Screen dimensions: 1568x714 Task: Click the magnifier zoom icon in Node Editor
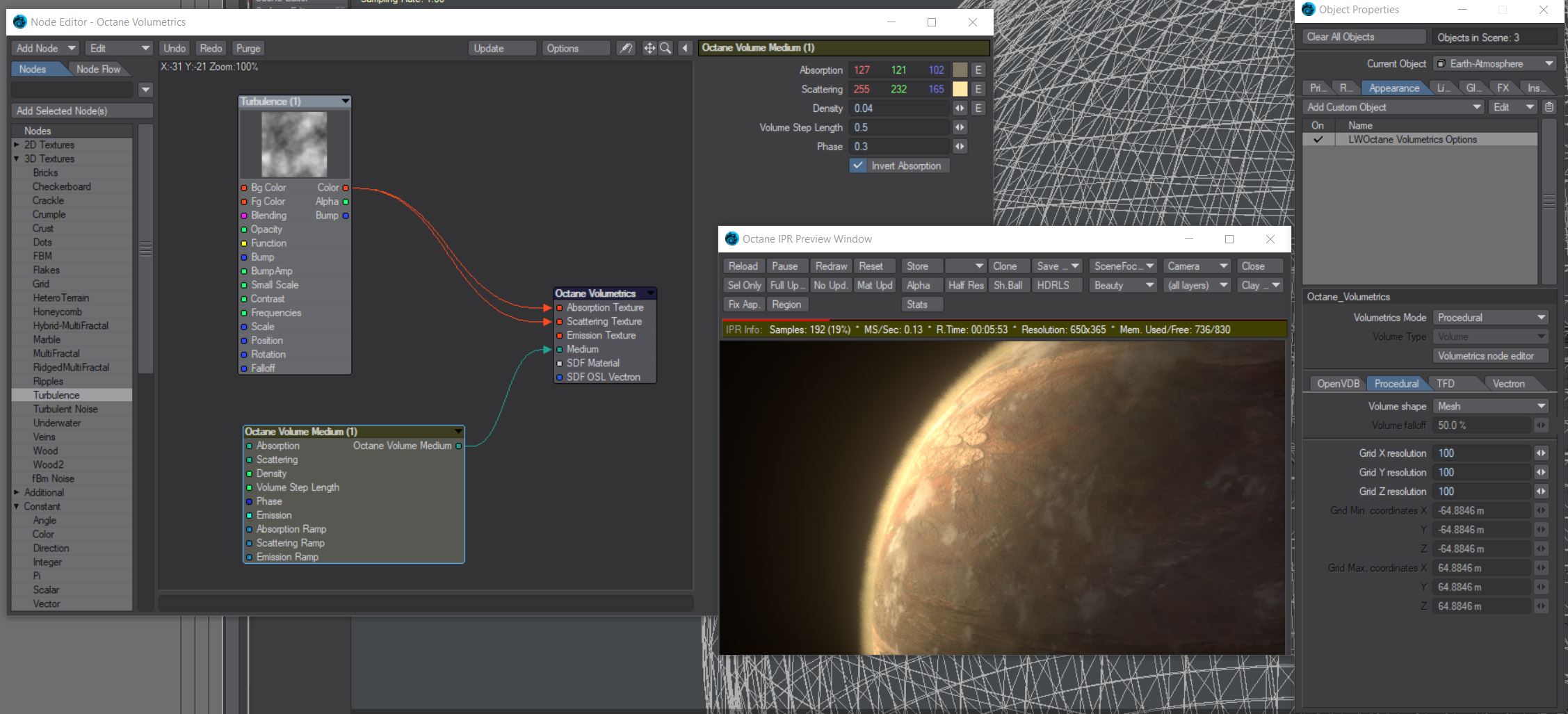pos(665,48)
